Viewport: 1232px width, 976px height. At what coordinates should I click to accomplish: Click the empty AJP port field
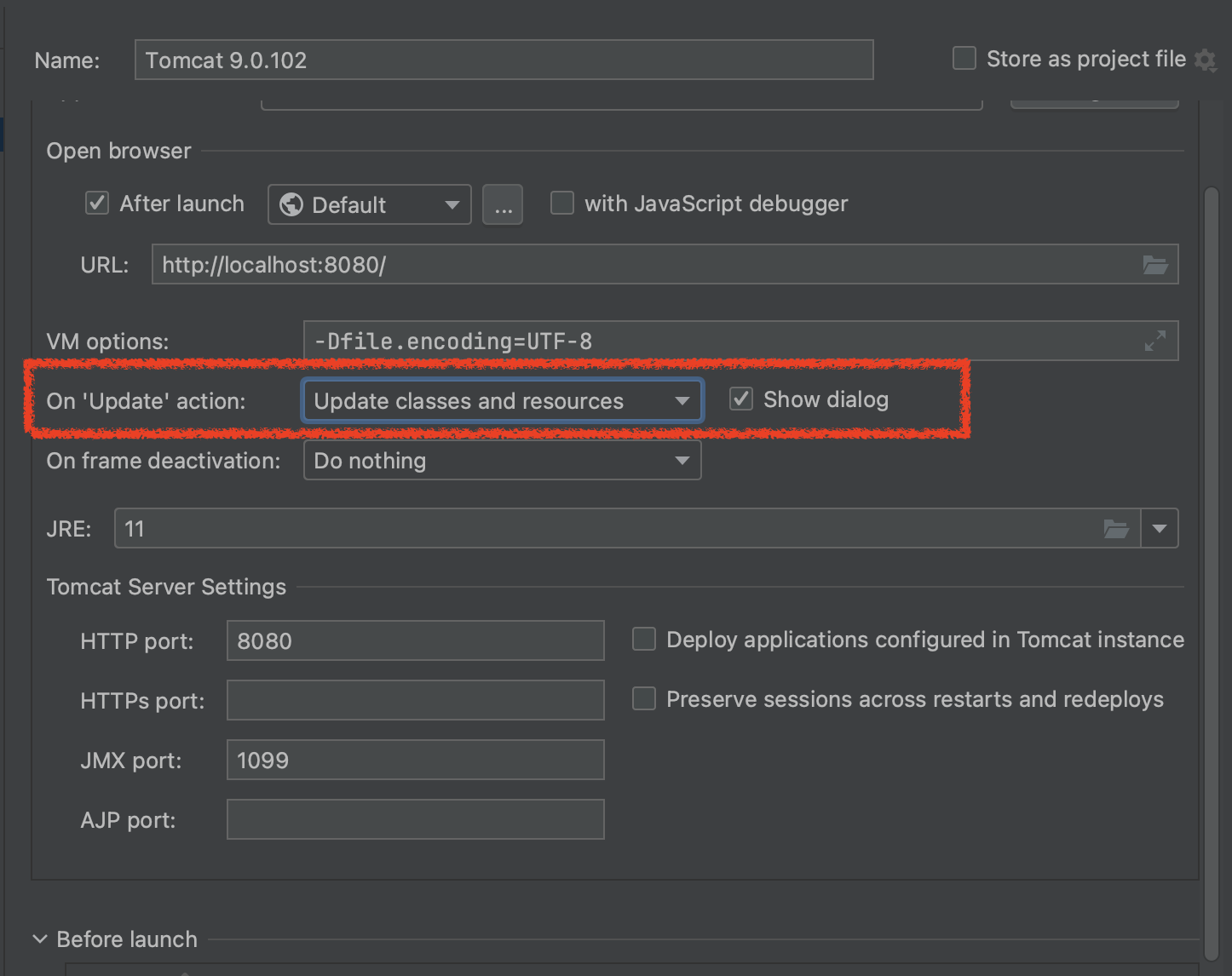416,819
